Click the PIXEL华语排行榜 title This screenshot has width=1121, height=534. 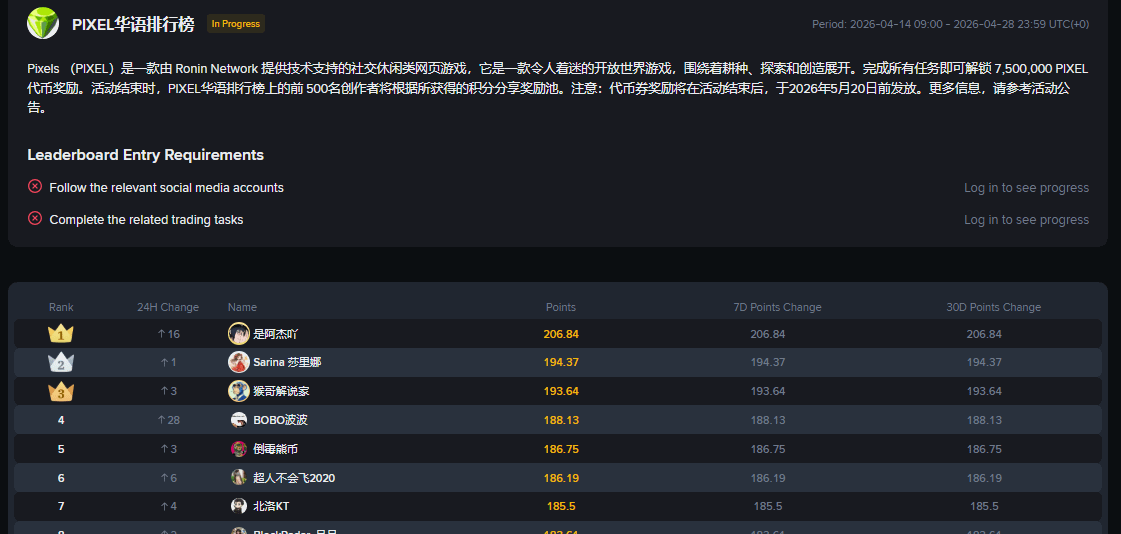point(133,24)
